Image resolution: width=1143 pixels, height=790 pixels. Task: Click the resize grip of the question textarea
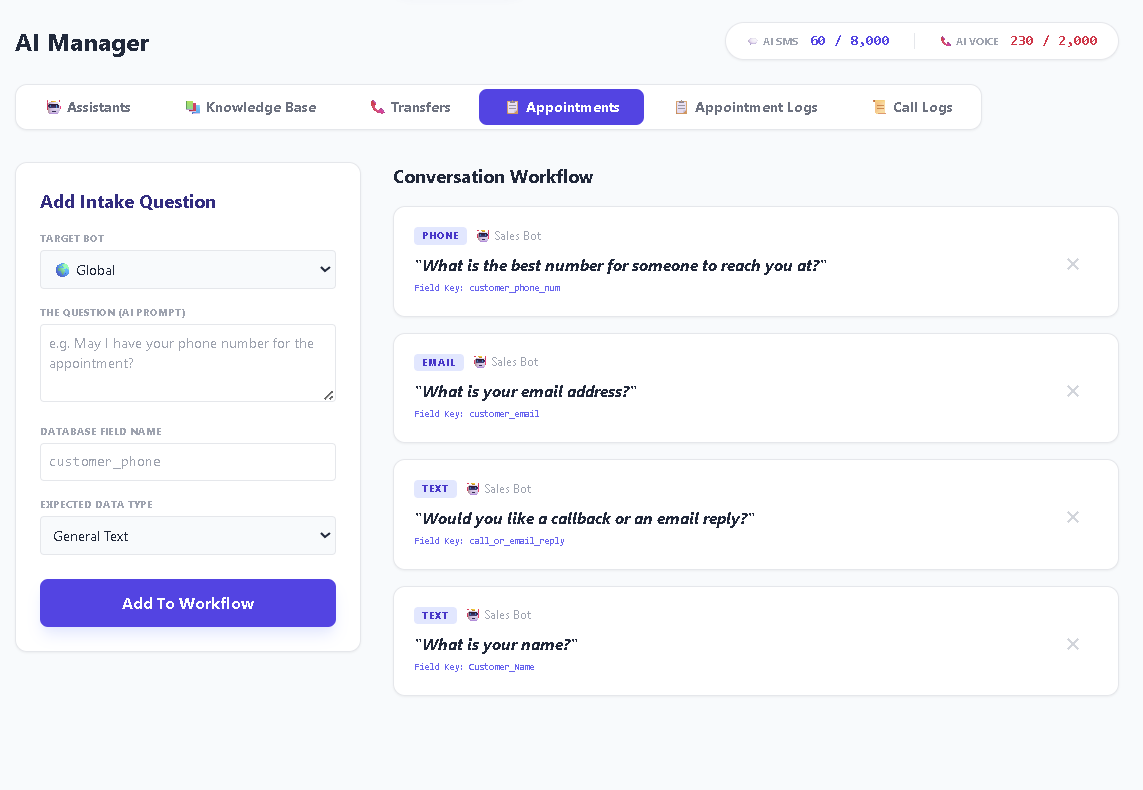click(329, 395)
